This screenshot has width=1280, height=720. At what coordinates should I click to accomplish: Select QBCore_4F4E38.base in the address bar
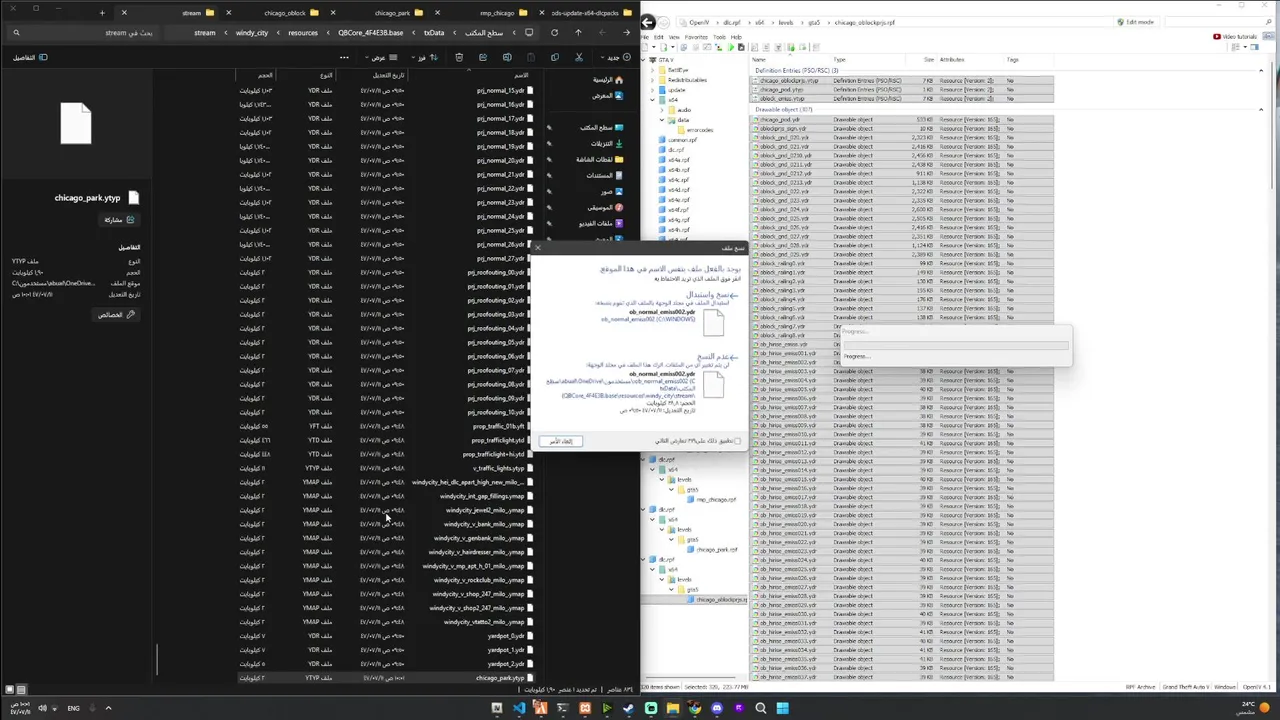click(371, 33)
